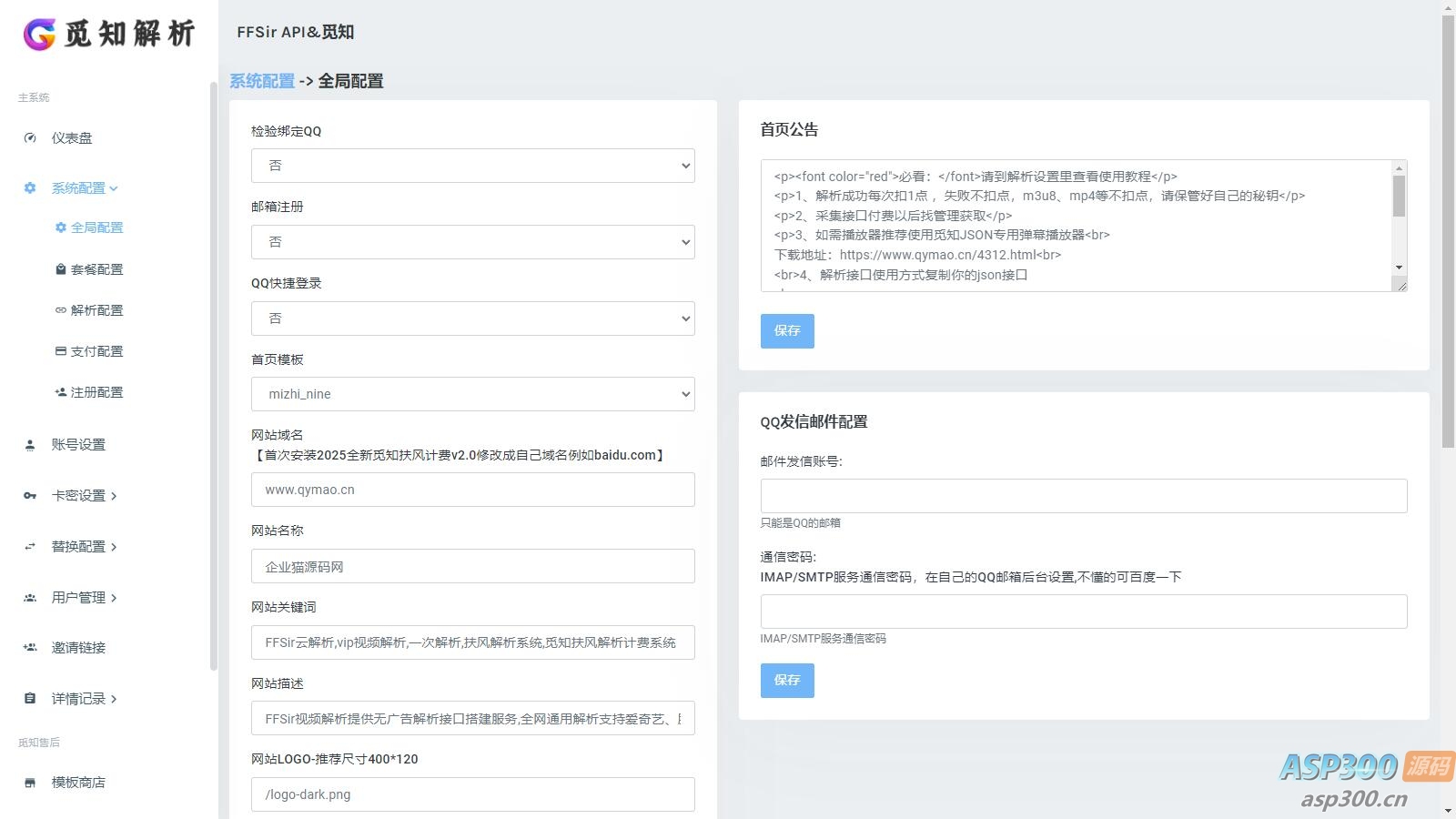This screenshot has width=1456, height=819.
Task: Select 全局配置 in the sidebar menu
Action: pos(96,227)
